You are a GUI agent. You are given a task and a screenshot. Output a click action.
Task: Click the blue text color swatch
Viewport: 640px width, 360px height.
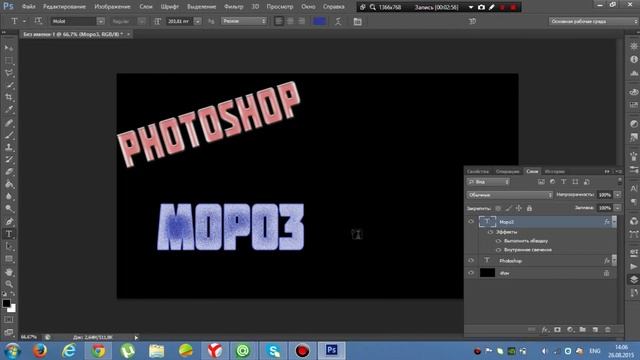click(x=319, y=21)
